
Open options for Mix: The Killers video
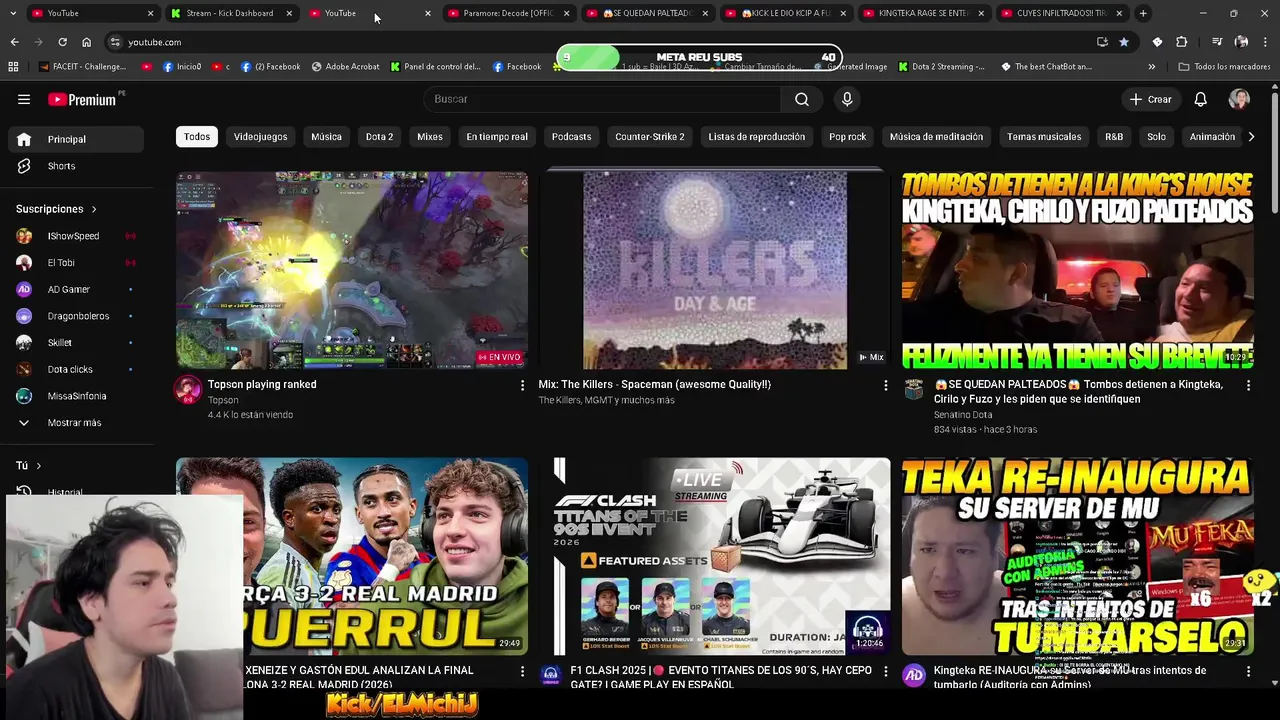885,385
